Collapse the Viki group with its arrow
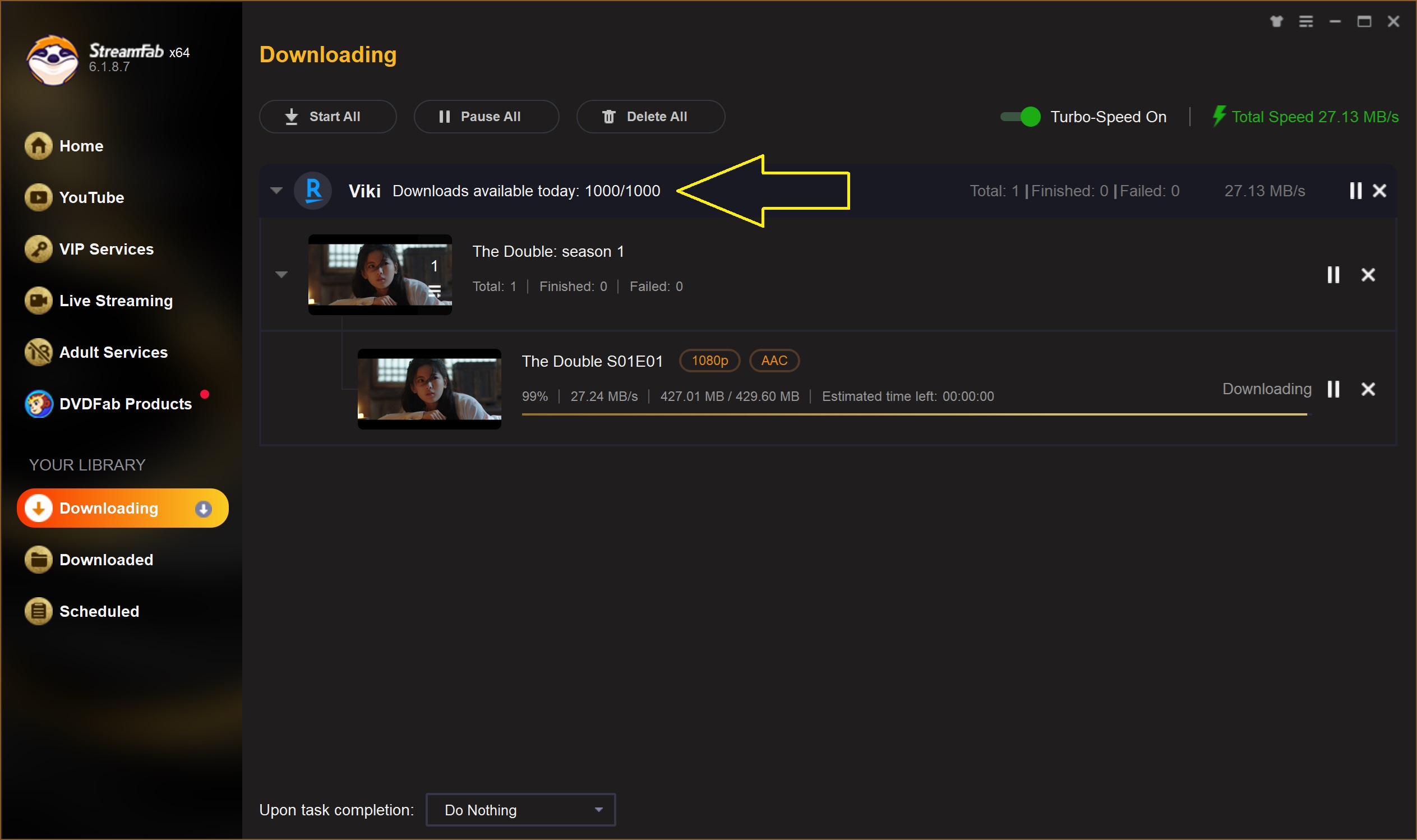Screen dimensions: 1417x840 276,191
